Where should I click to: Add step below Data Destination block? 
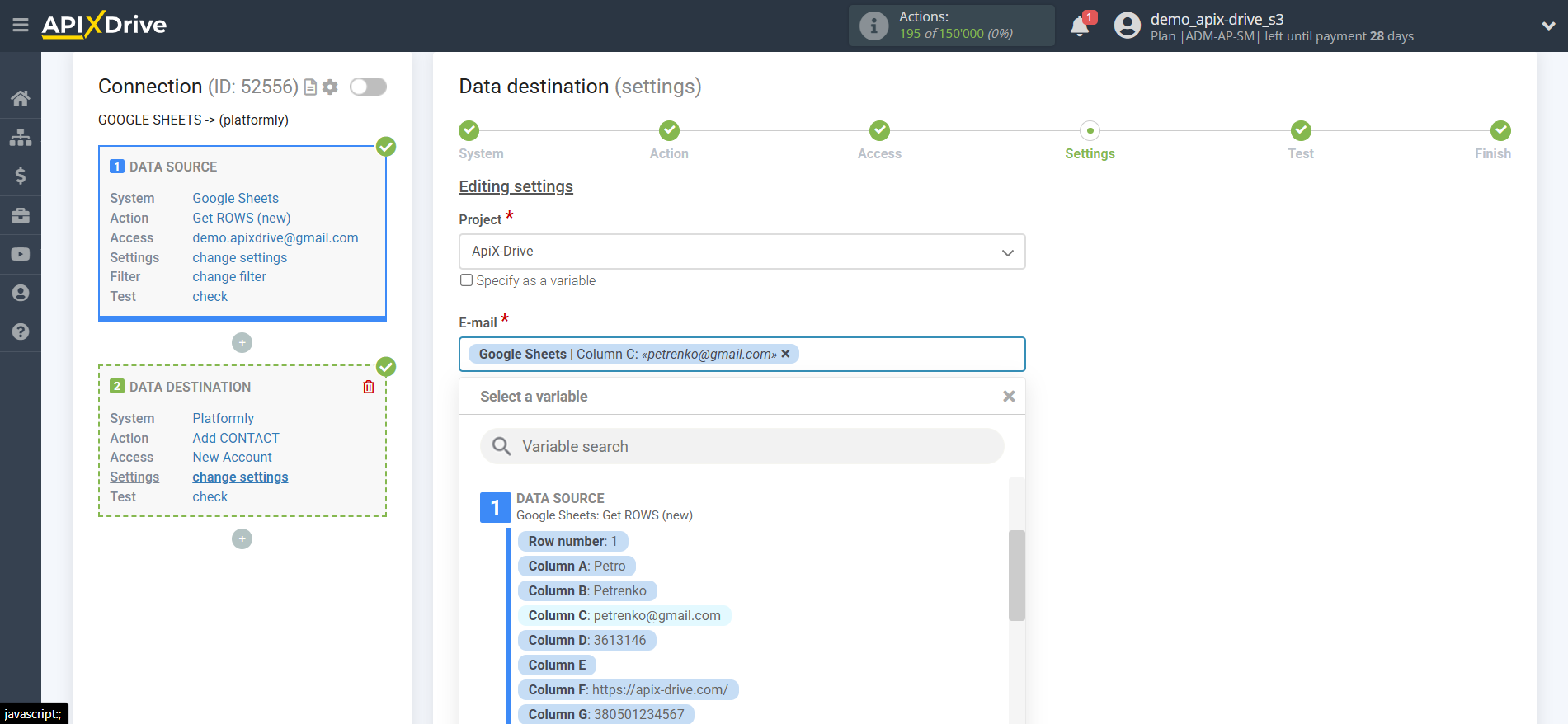pyautogui.click(x=242, y=538)
